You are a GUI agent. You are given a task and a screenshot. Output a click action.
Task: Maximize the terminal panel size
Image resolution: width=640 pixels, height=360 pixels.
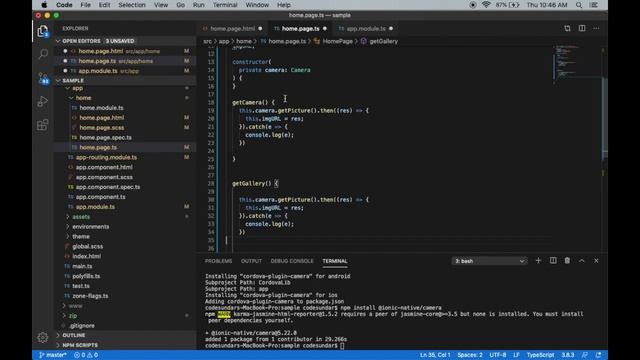click(x=582, y=260)
